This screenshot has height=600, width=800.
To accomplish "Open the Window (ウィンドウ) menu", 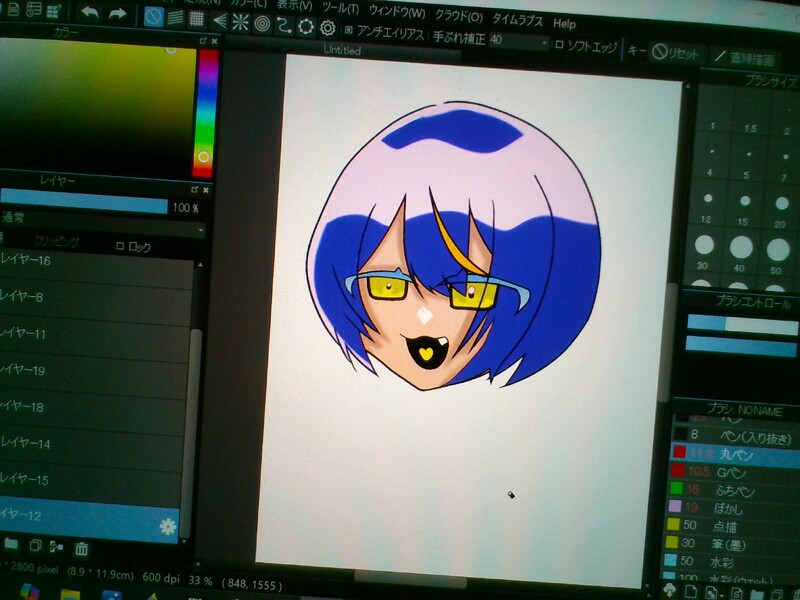I will click(397, 11).
